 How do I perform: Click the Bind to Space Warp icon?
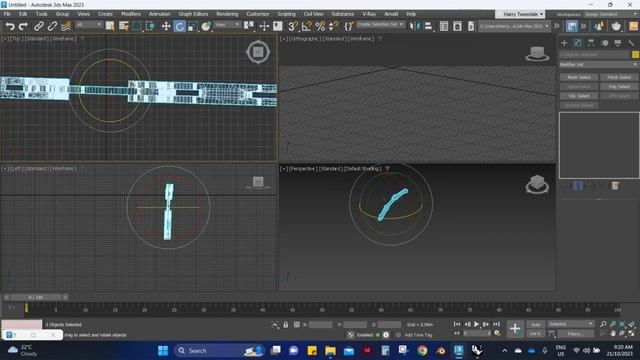click(65, 26)
